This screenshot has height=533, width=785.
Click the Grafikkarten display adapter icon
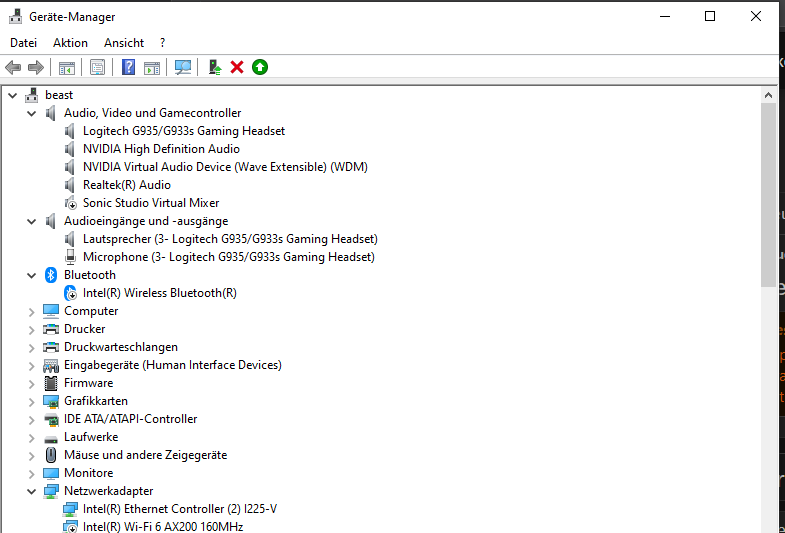(51, 401)
